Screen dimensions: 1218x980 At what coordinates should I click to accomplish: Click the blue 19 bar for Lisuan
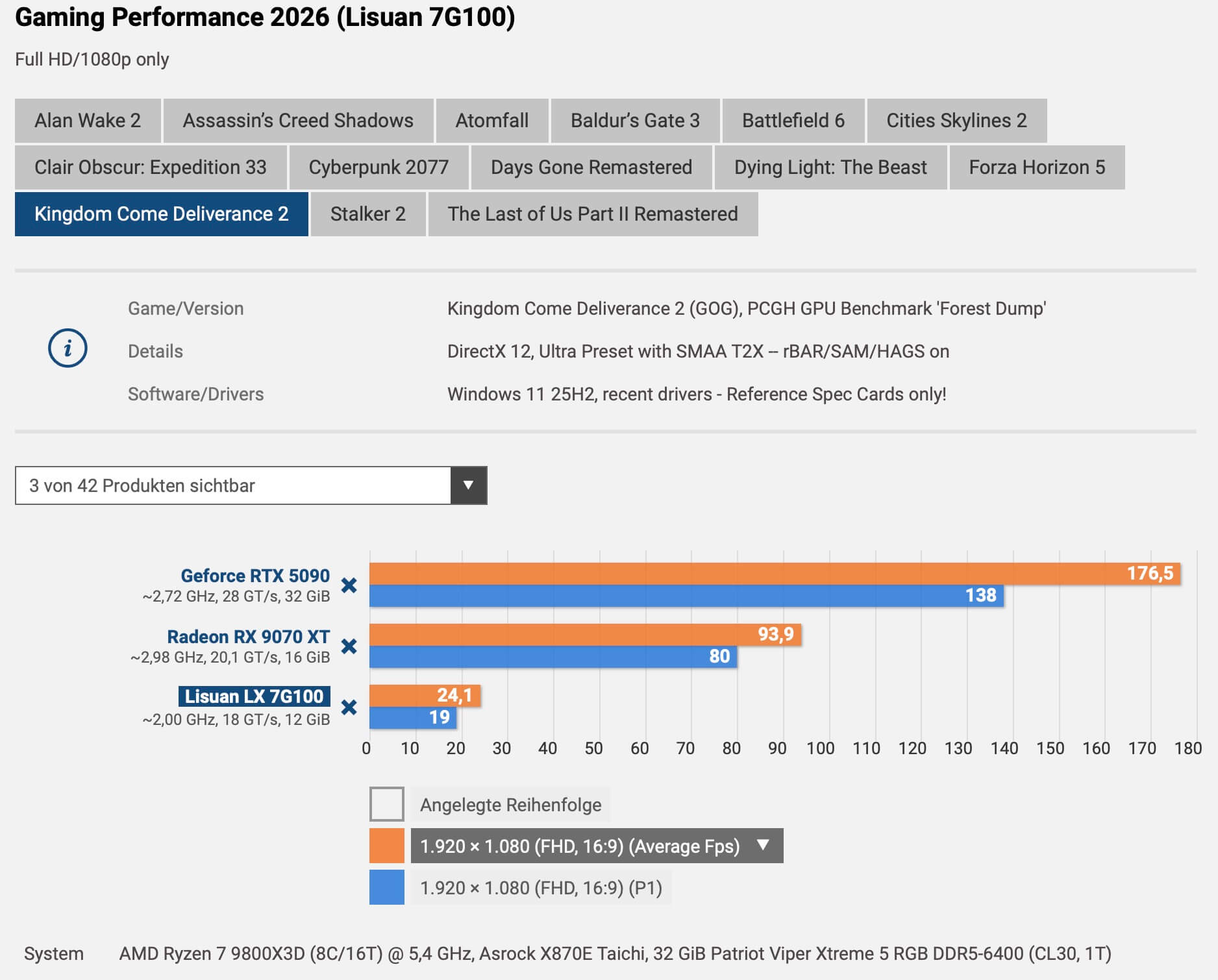[413, 718]
